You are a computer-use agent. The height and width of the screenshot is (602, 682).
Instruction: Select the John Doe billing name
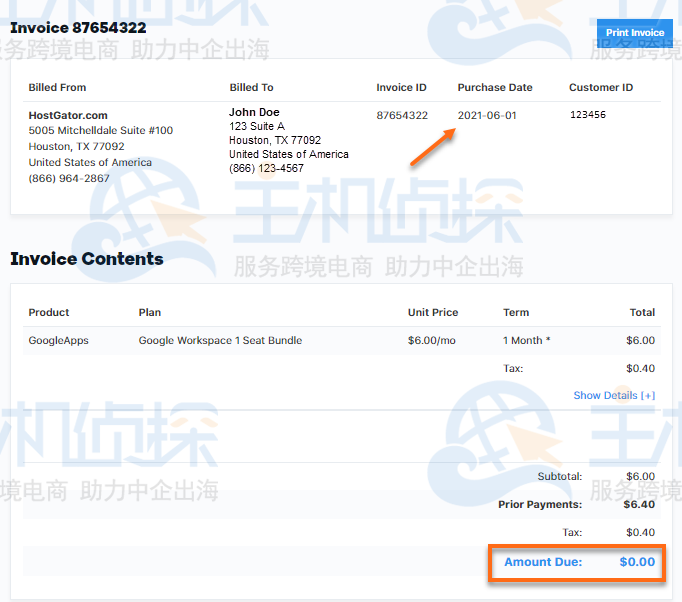[254, 112]
